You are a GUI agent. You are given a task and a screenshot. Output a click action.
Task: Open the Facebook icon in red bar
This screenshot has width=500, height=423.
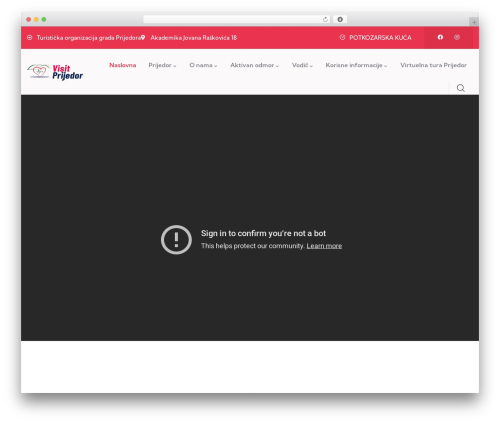click(440, 37)
